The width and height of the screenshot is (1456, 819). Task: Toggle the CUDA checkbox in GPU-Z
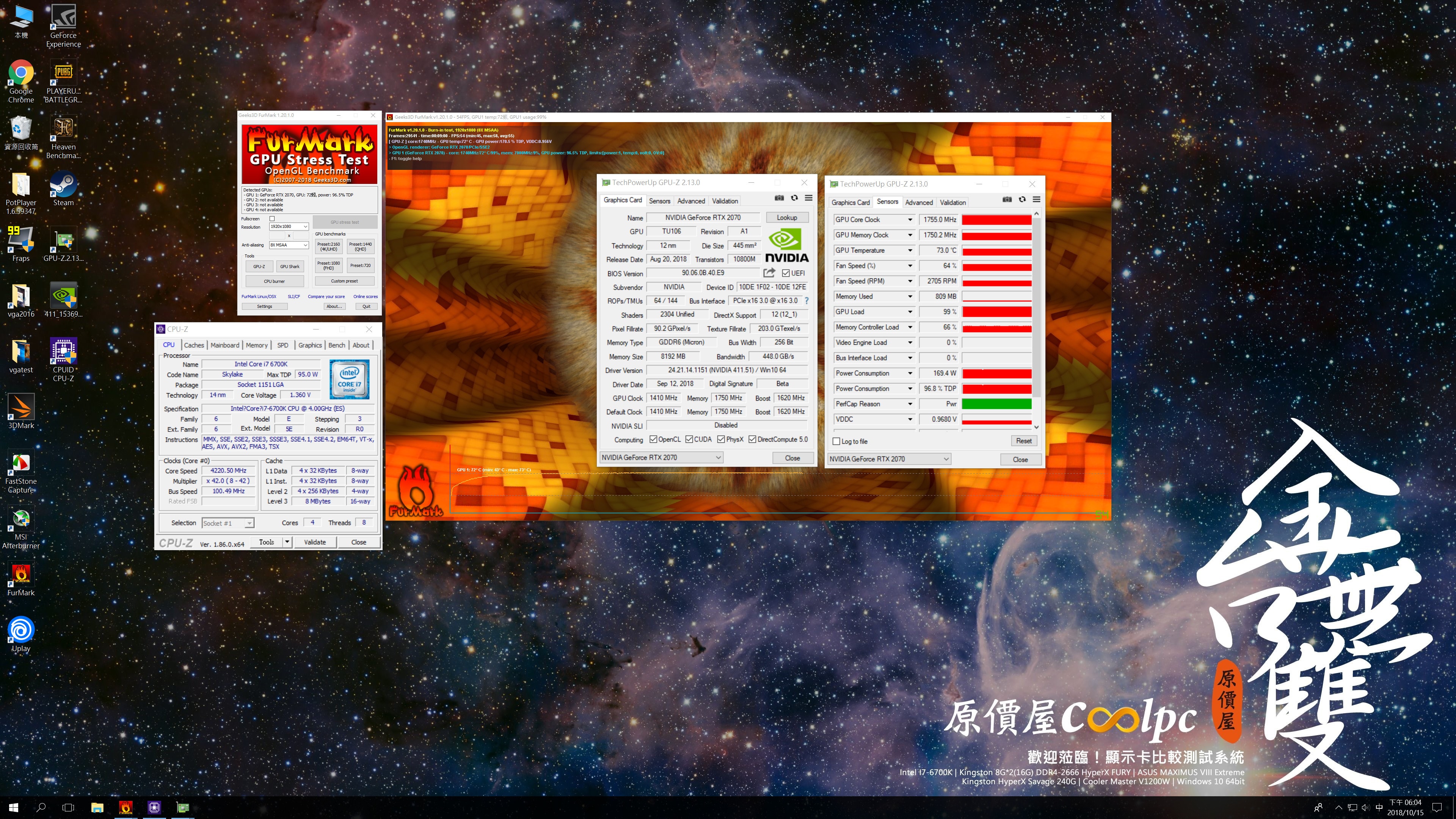(689, 439)
